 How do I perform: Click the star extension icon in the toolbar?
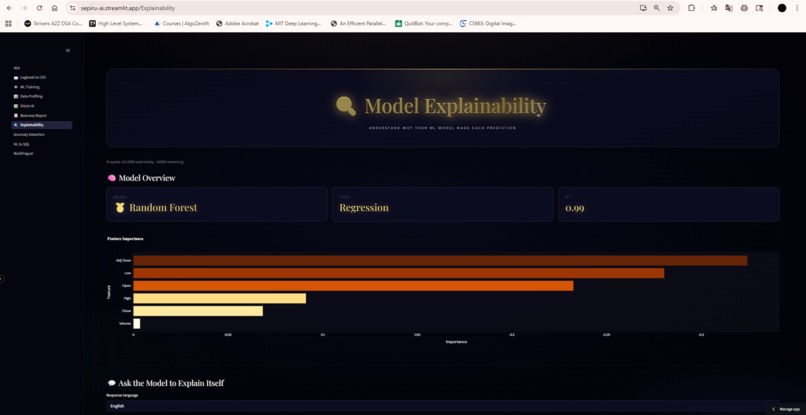[x=714, y=8]
